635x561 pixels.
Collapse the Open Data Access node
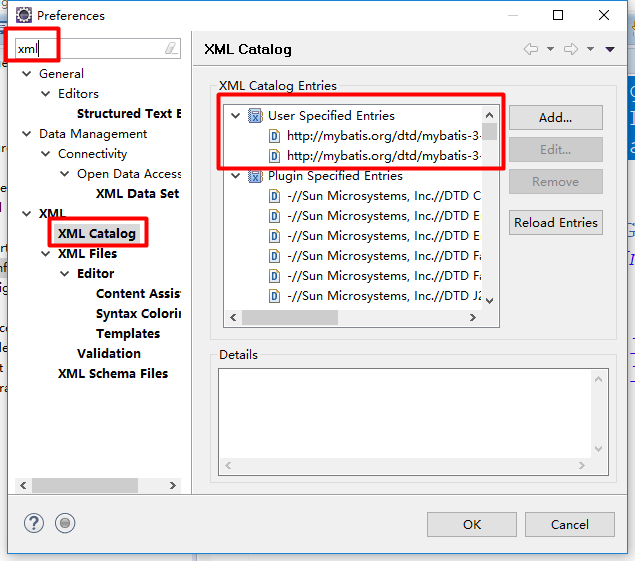coord(64,174)
